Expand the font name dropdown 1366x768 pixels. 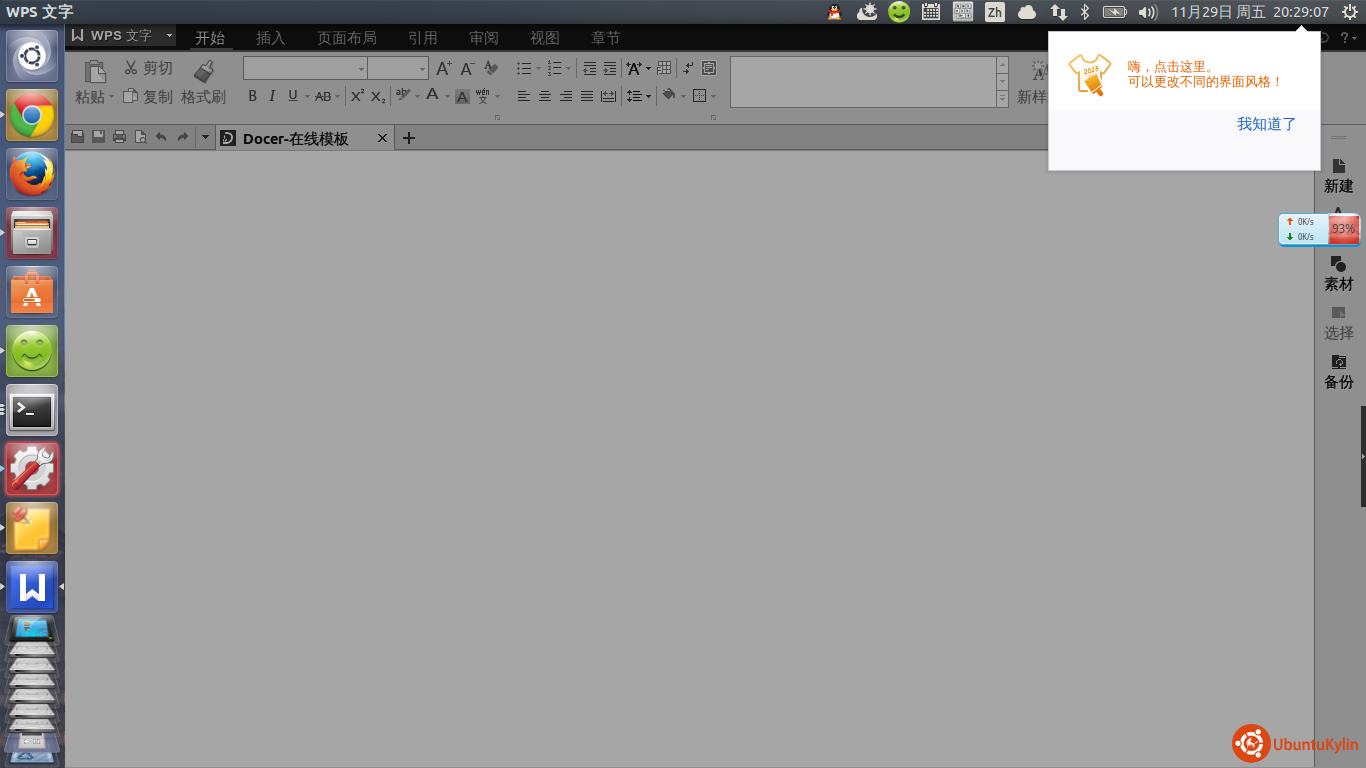coord(361,69)
